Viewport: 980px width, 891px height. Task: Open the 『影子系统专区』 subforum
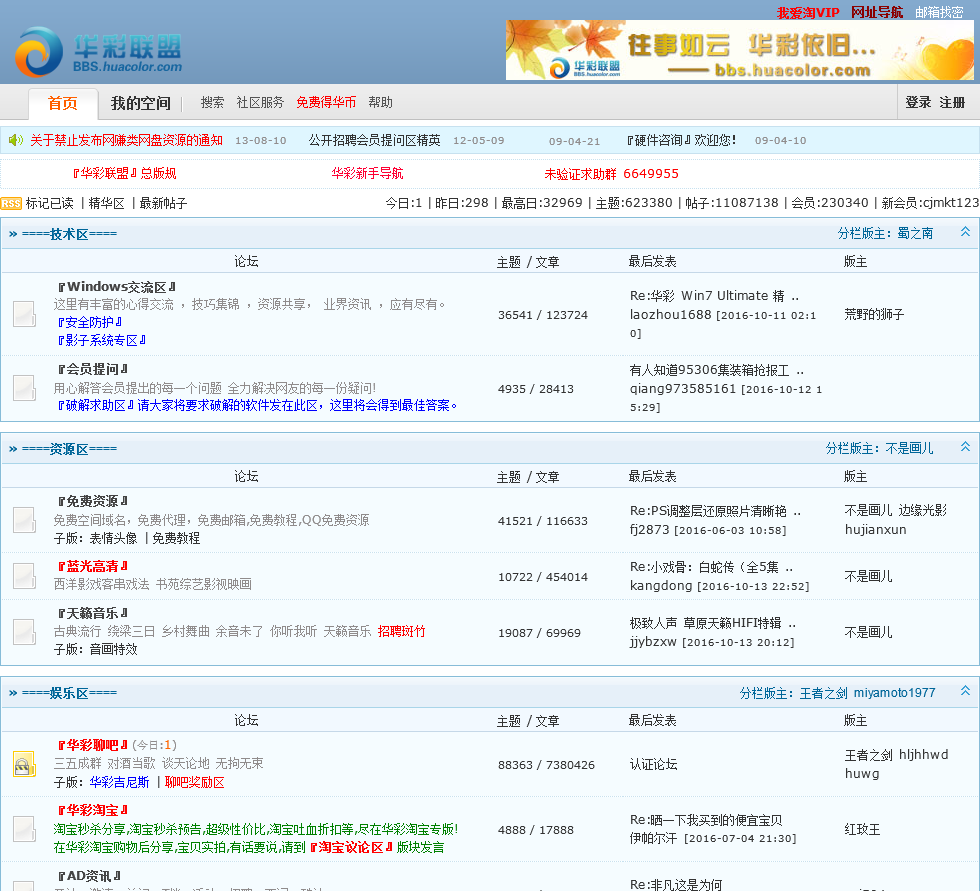[x=101, y=341]
